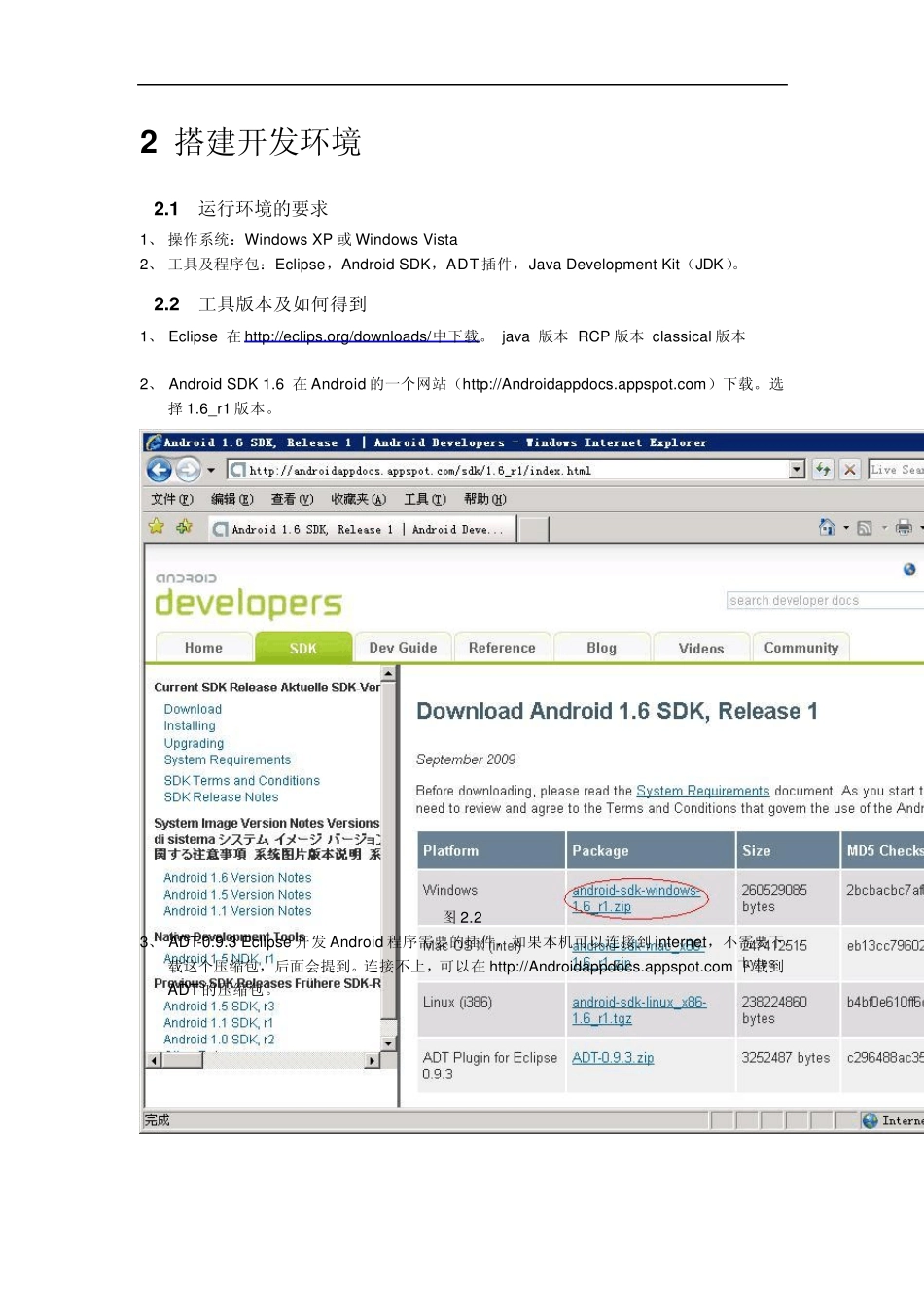The width and height of the screenshot is (924, 1307).
Task: Open the System Requirements link in the body paragraph
Action: (703, 792)
